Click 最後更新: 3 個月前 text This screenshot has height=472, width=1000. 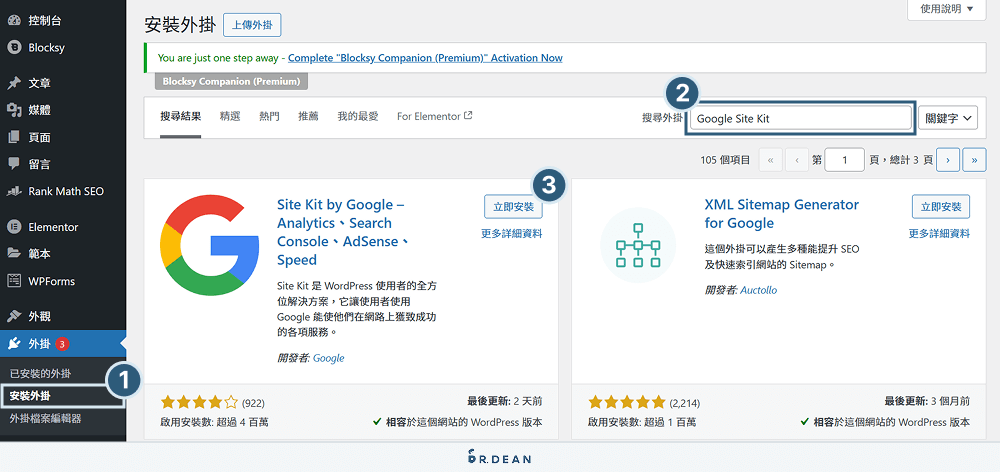[927, 401]
